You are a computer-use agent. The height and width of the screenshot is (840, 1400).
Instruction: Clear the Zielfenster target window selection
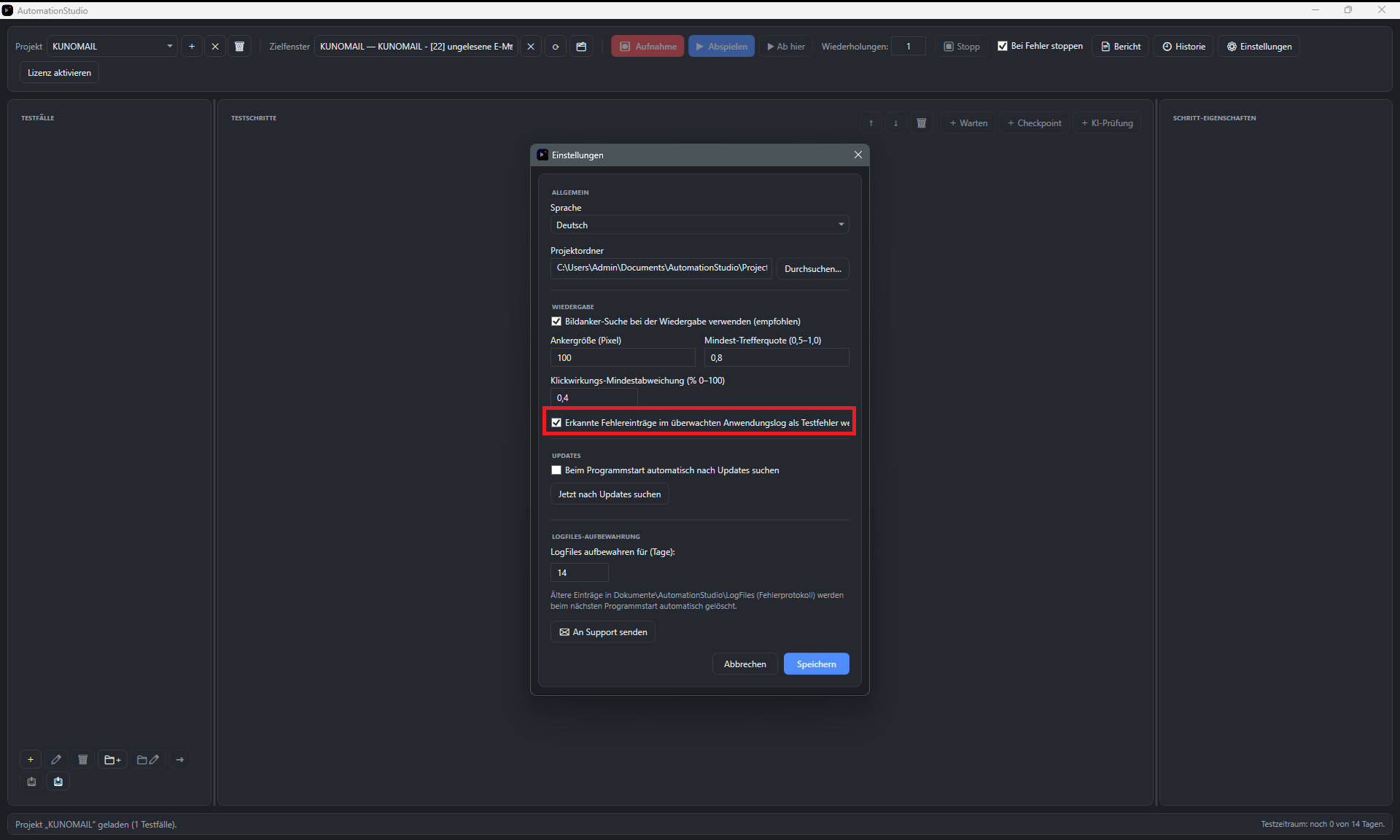pos(531,46)
